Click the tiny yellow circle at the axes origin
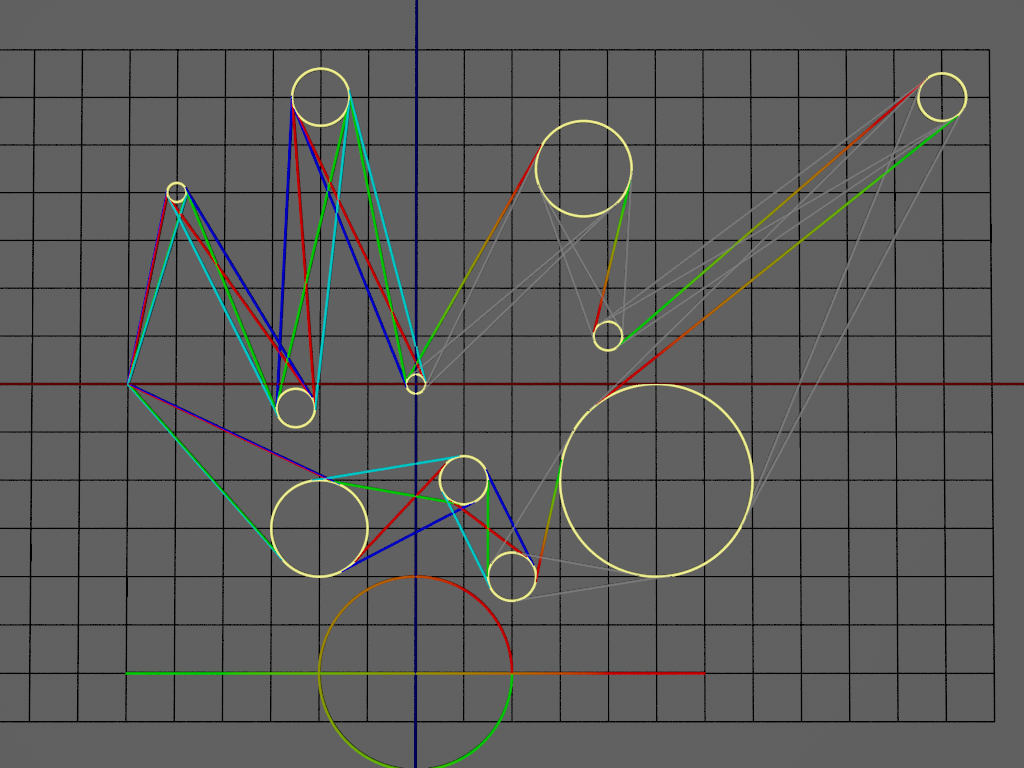The image size is (1024, 768). point(415,384)
